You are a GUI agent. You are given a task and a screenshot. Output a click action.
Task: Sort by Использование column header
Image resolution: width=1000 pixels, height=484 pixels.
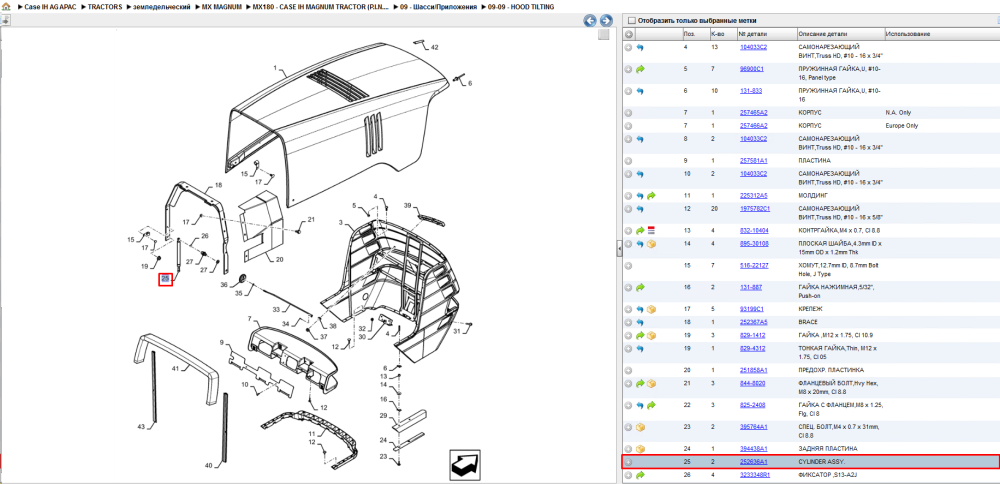click(941, 34)
